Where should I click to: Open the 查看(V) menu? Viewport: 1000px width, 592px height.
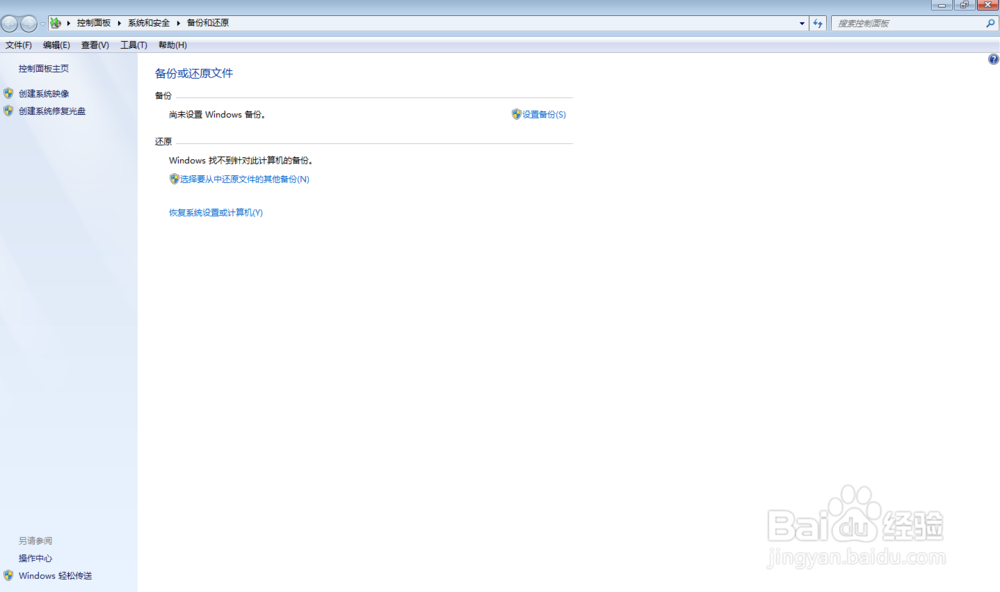95,45
